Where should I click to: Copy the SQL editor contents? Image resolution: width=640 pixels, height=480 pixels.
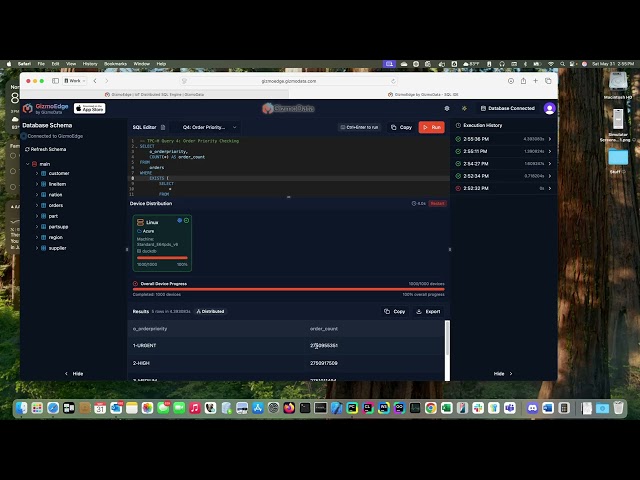[x=401, y=127]
